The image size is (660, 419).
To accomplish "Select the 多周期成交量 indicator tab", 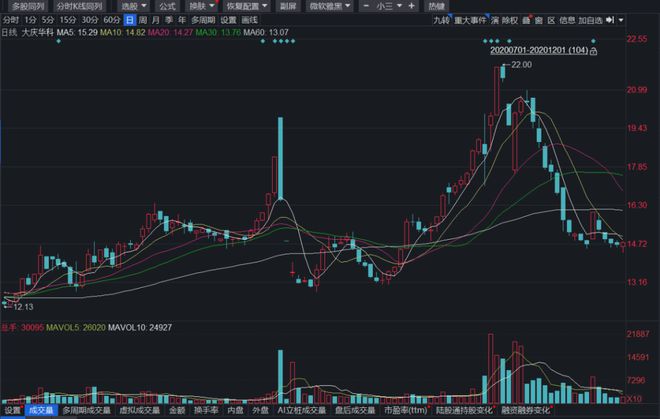I will click(86, 410).
